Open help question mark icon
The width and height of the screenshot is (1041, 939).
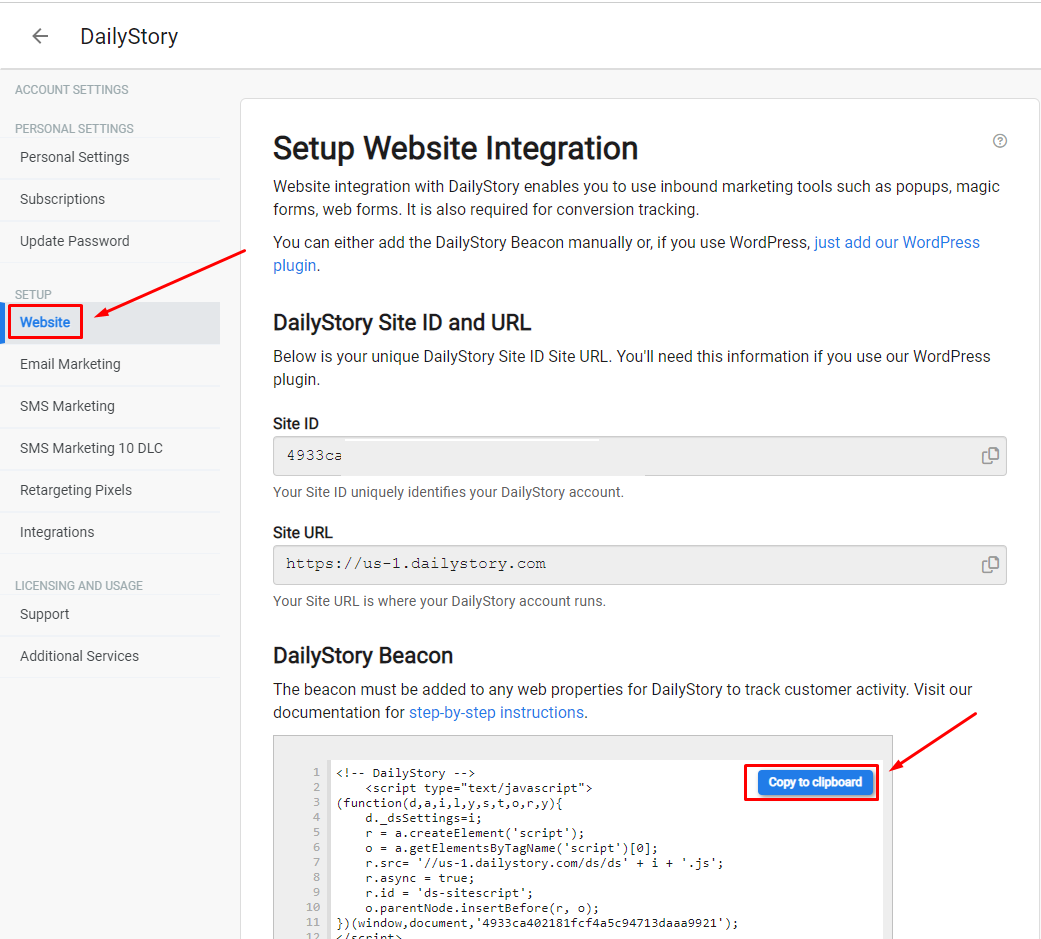pyautogui.click(x=999, y=141)
